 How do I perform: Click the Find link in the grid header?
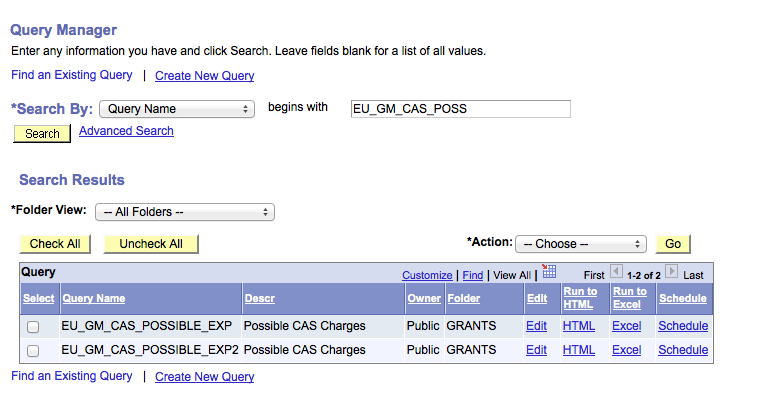click(473, 275)
